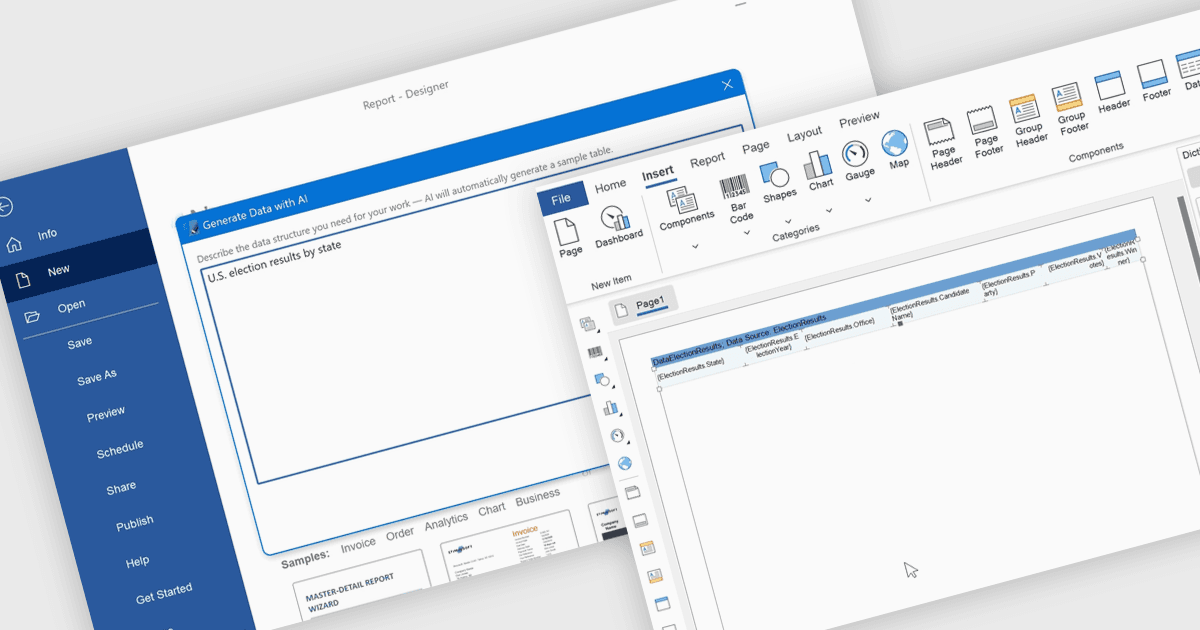Image resolution: width=1200 pixels, height=630 pixels.
Task: Switch to the Layout ribbon tab
Action: [x=804, y=133]
